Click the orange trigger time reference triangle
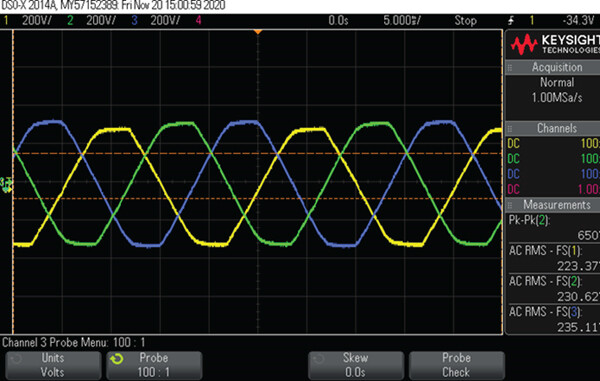Screen dimensions: 600x381 tap(258, 32)
